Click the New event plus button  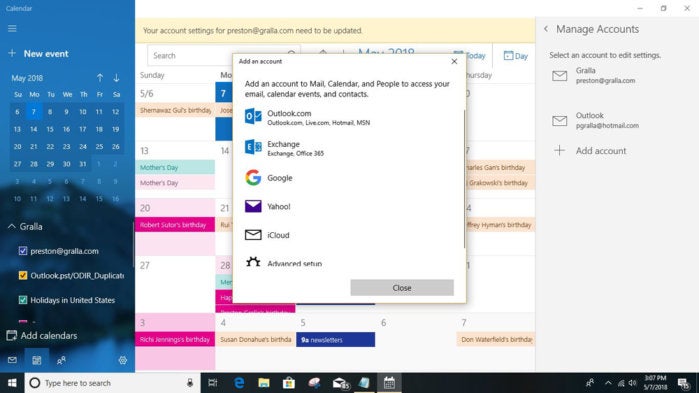click(12, 53)
